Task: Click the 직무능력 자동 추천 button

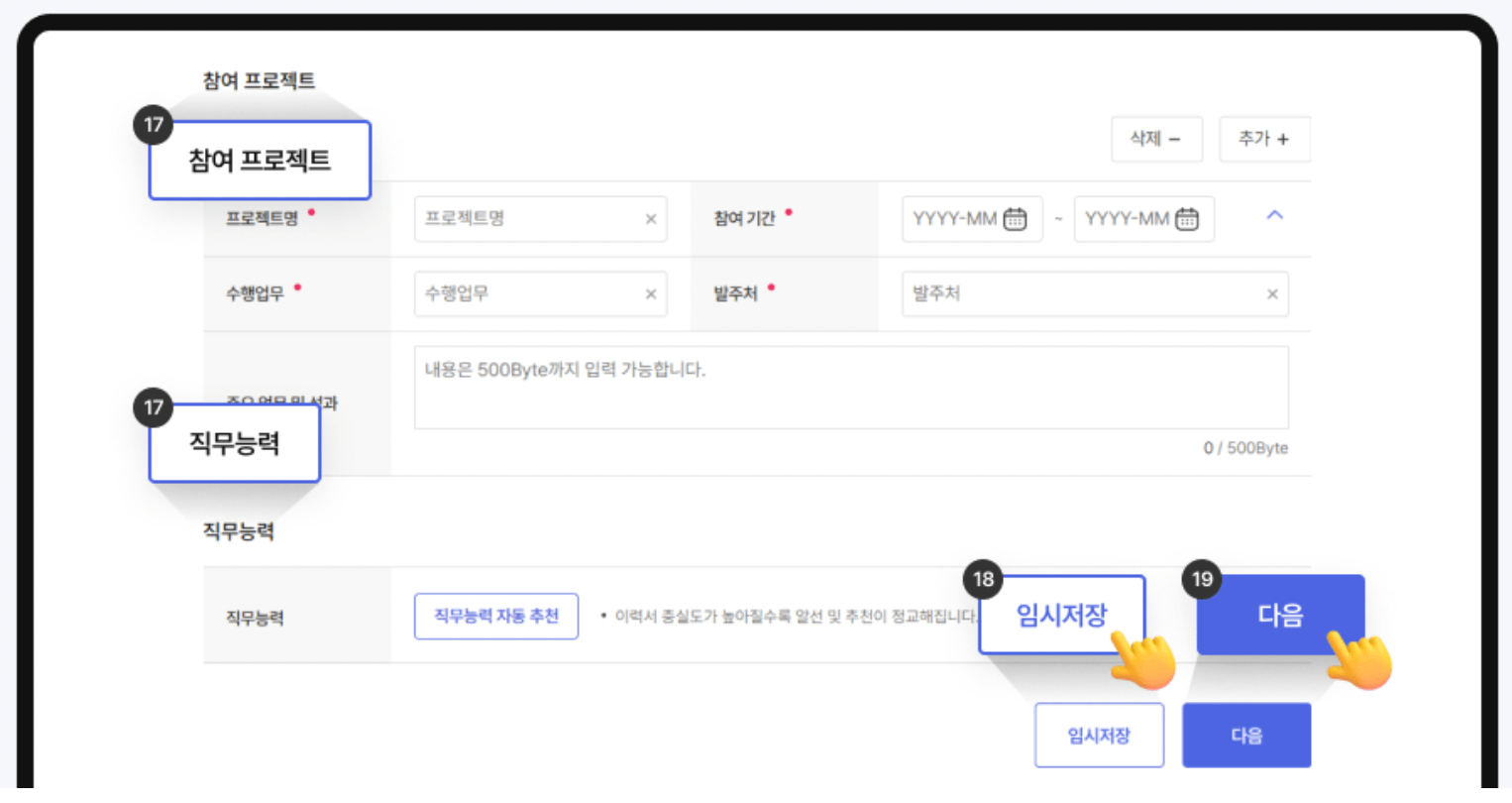Action: [495, 616]
